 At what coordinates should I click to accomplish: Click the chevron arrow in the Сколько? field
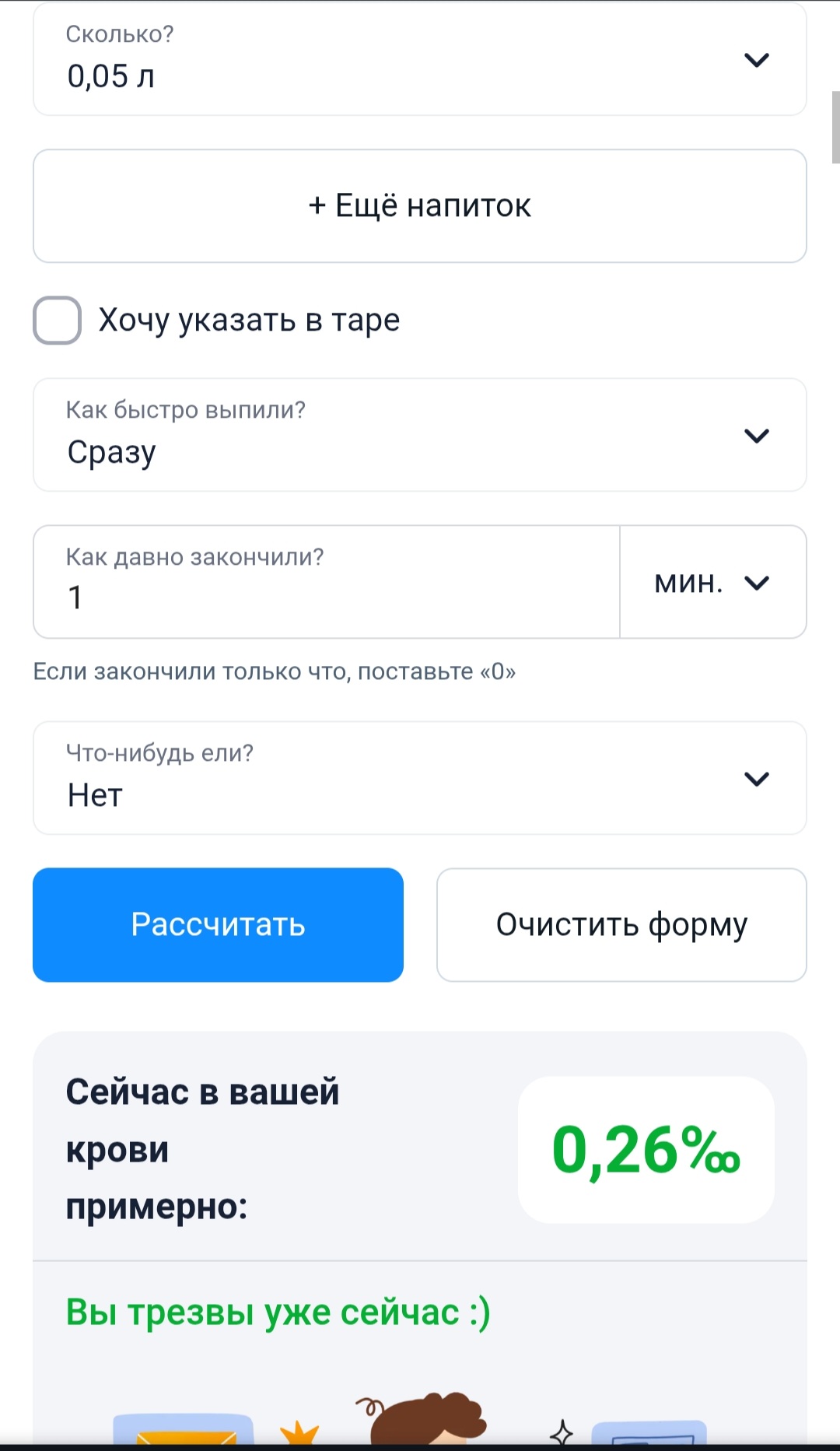[756, 60]
